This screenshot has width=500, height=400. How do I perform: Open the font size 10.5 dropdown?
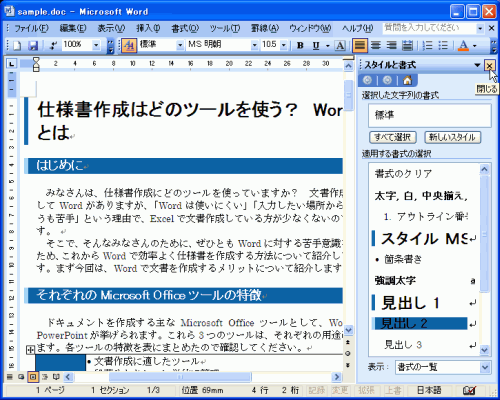pyautogui.click(x=284, y=45)
